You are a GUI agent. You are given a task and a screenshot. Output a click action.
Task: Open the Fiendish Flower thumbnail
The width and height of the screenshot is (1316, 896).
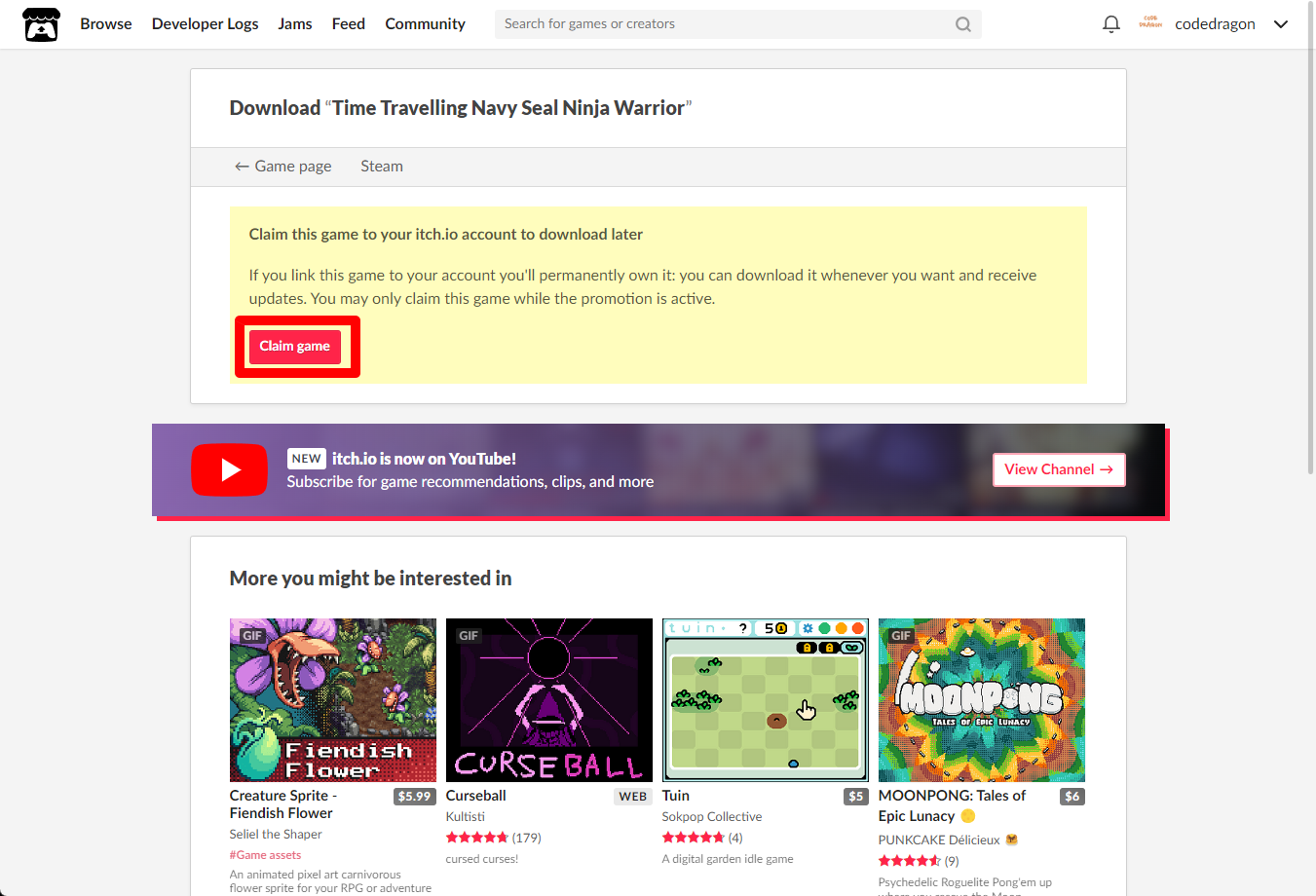(x=333, y=700)
